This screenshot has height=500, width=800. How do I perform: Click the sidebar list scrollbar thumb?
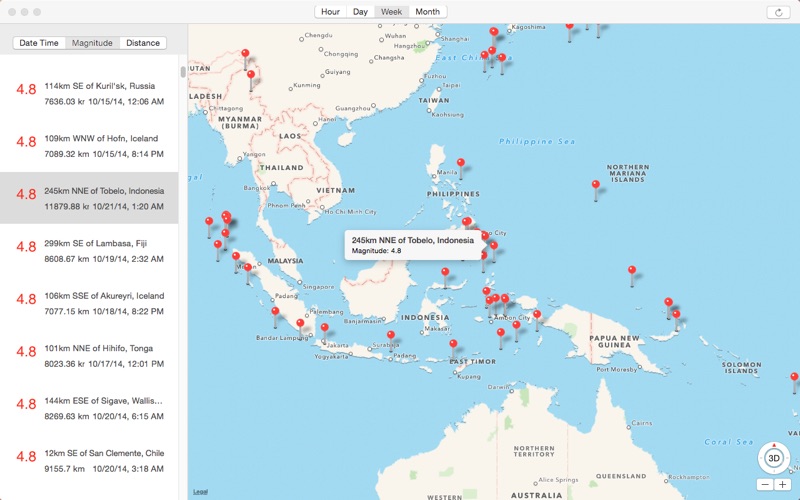183,72
